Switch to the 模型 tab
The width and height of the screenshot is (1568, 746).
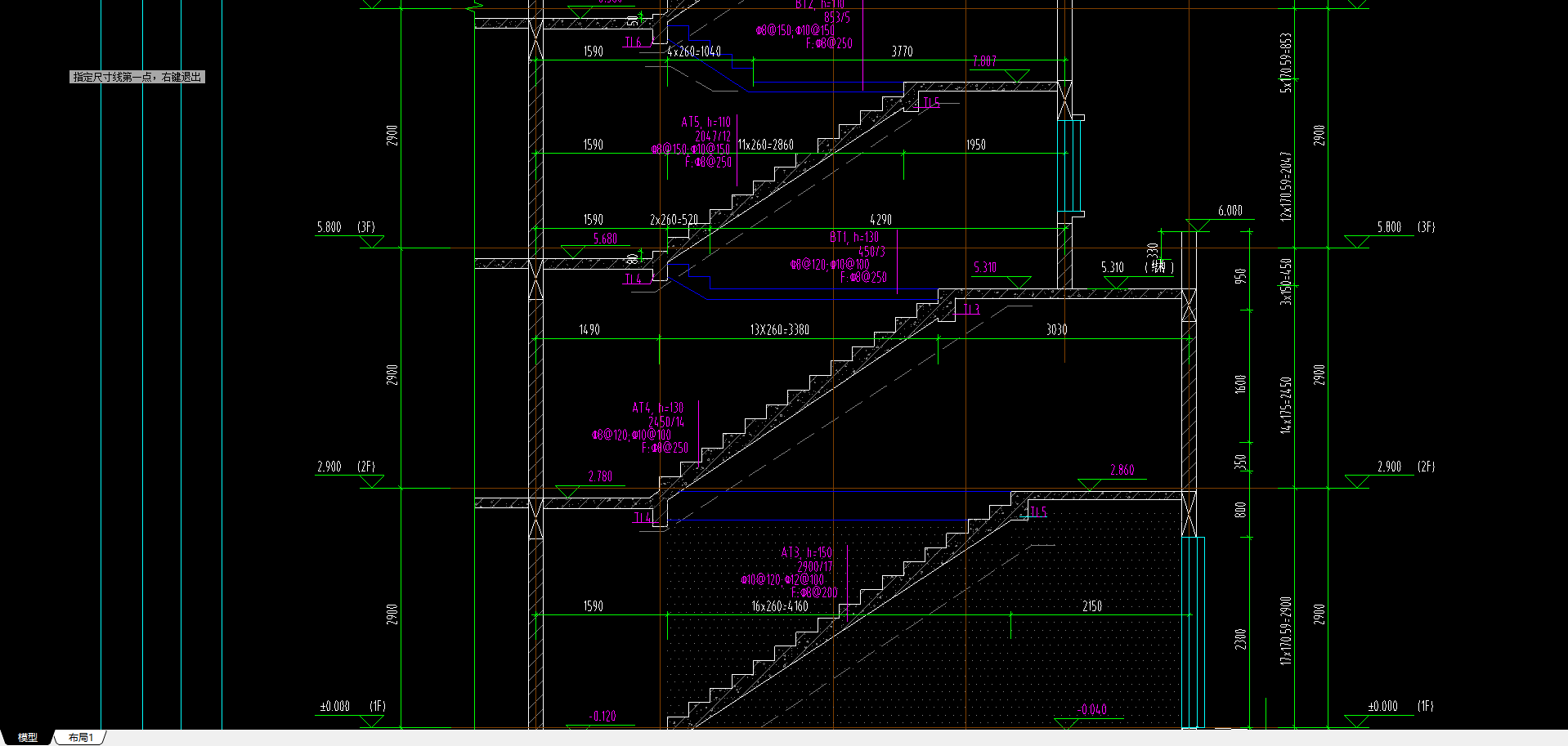click(27, 737)
